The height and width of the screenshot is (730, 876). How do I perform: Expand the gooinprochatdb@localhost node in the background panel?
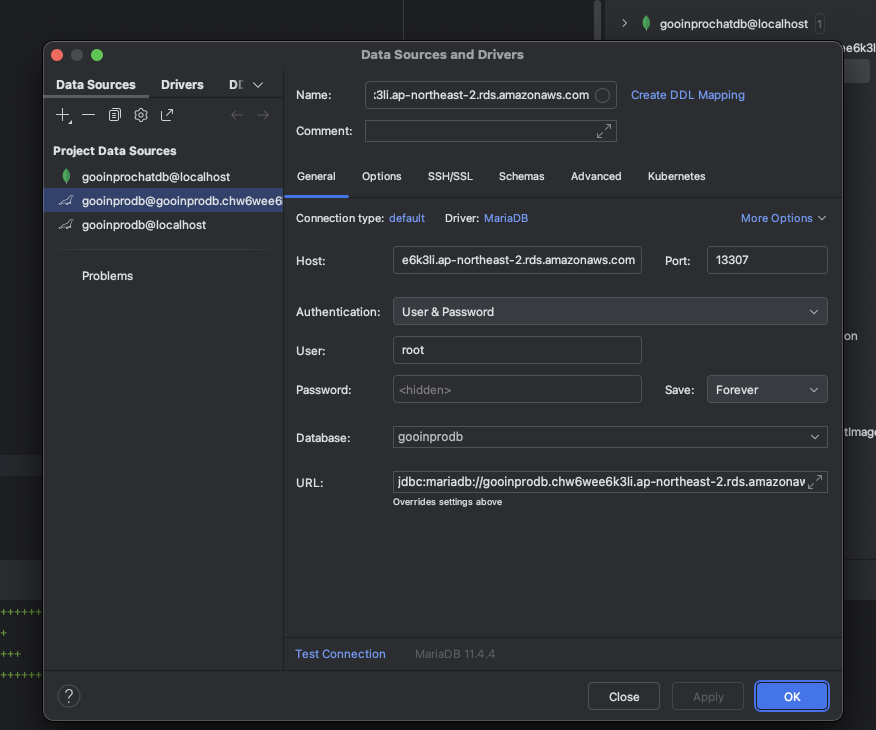625,23
